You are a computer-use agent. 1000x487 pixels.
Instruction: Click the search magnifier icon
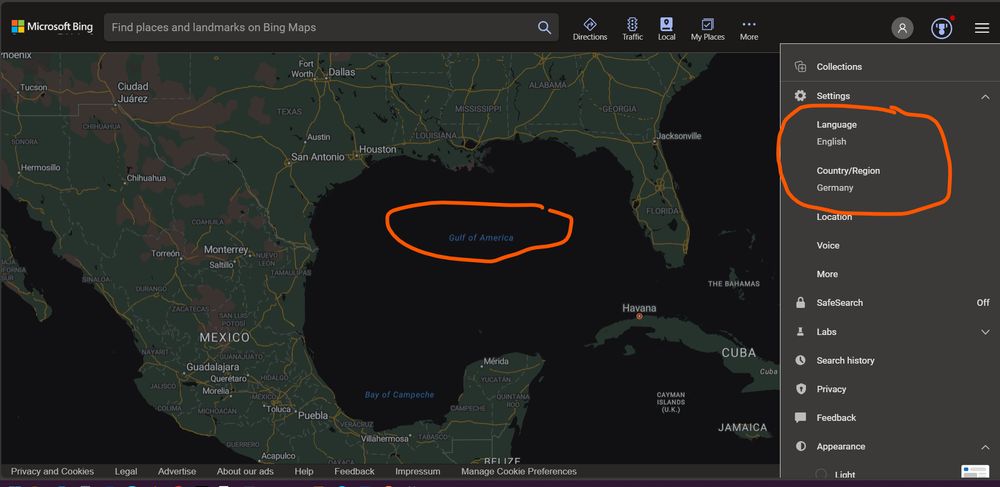click(544, 27)
